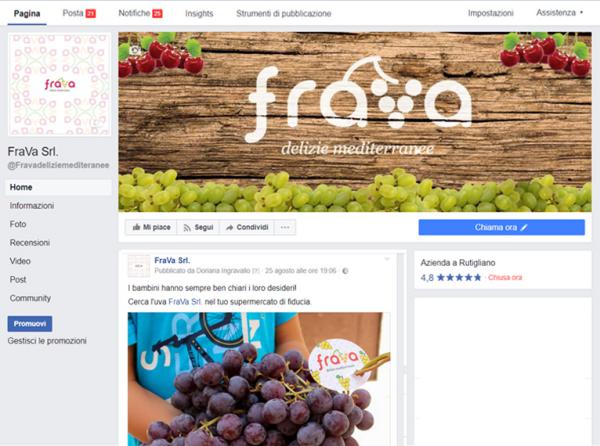Screen dimensions: 600x446
Task: Open the Assistenza dropdown menu
Action: [559, 13]
